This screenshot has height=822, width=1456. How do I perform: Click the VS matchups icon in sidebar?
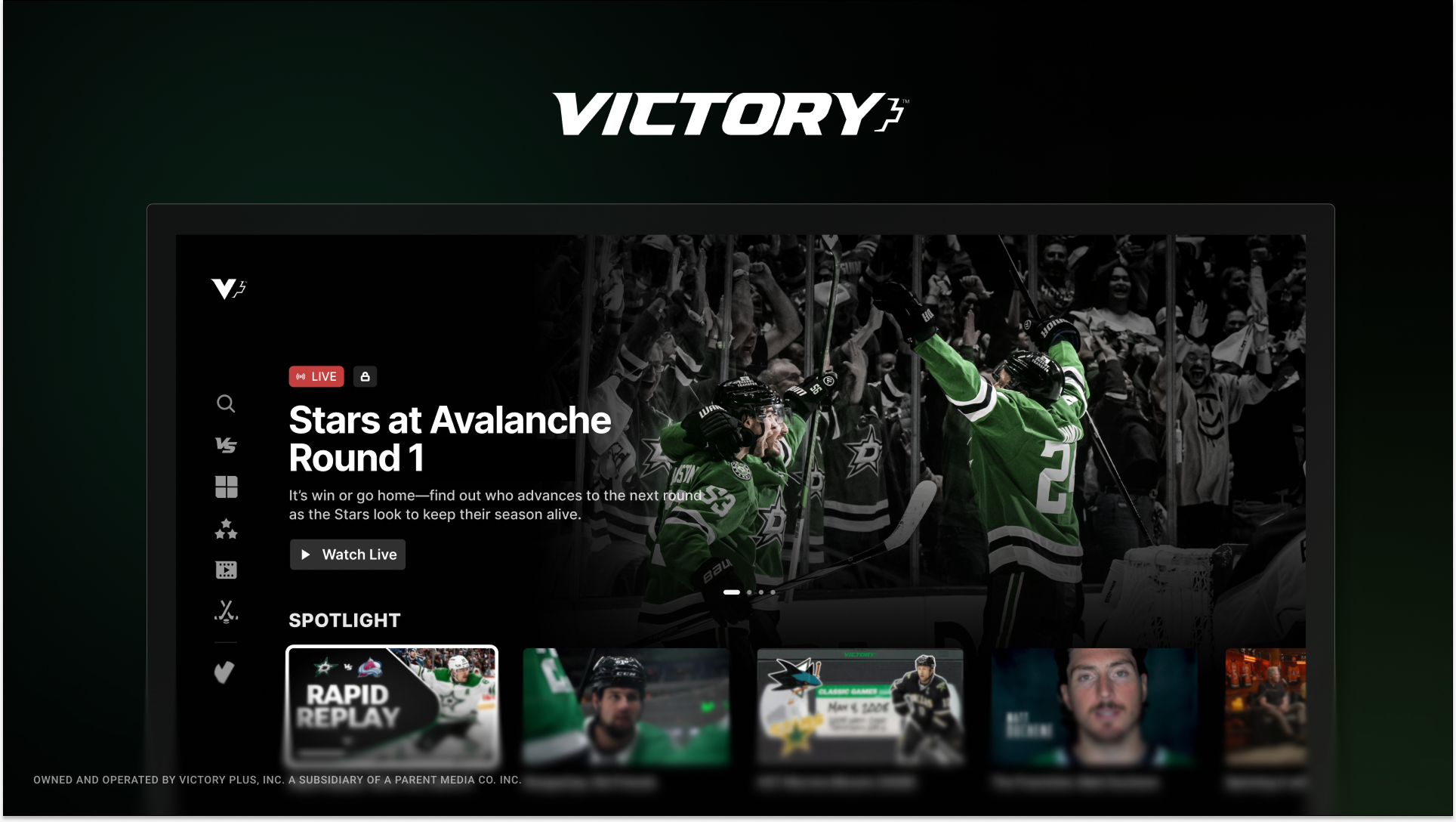226,445
